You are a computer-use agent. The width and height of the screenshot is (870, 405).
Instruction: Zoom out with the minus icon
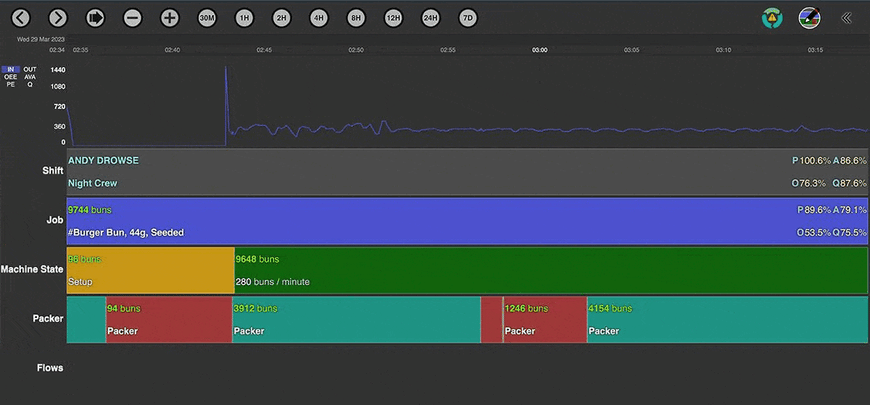pos(132,18)
